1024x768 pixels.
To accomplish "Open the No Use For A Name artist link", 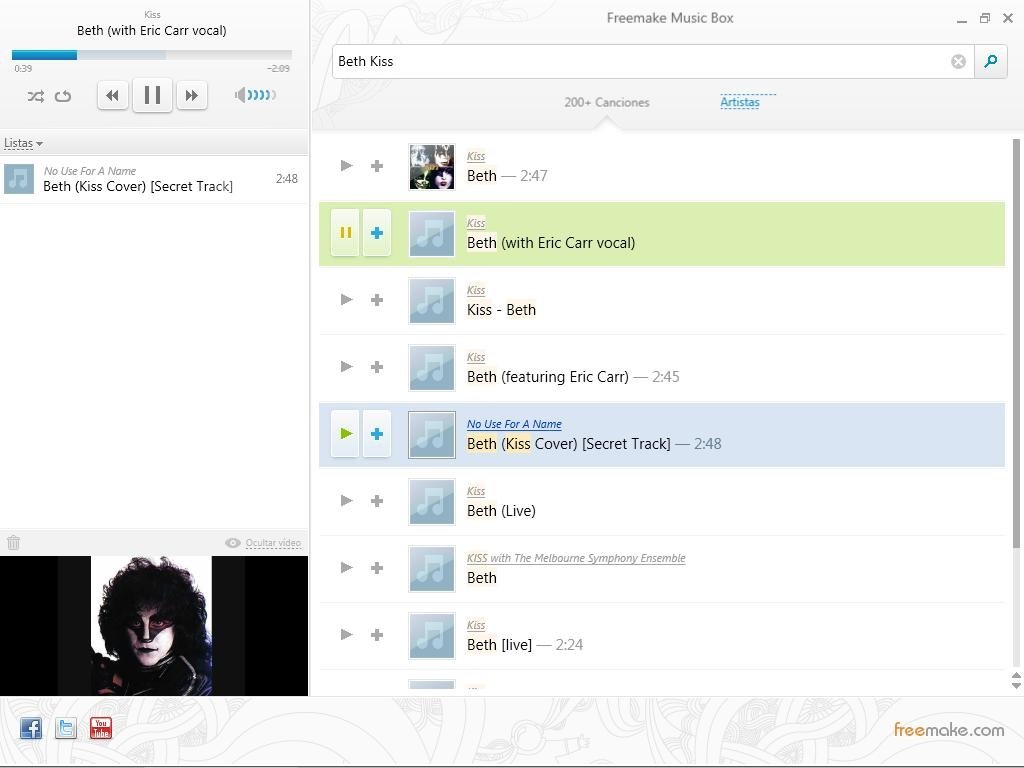I will click(x=514, y=424).
